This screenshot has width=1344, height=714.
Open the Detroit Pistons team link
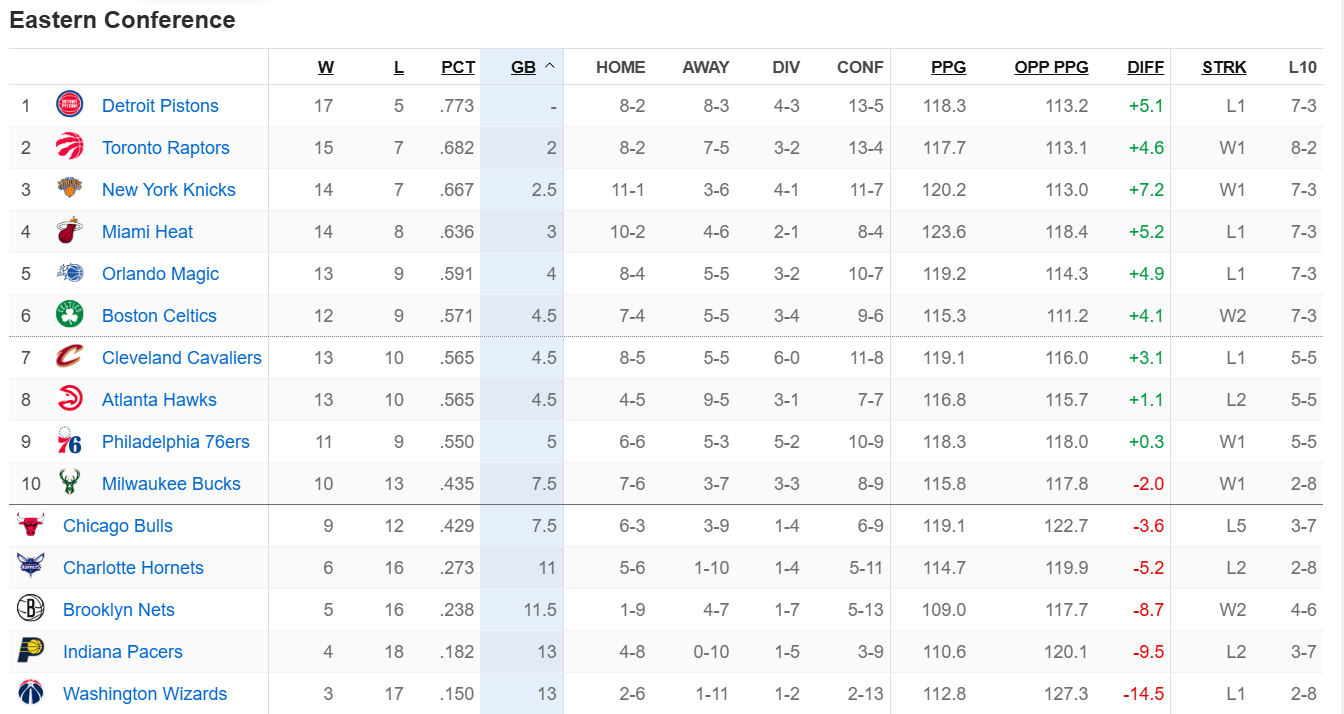[x=159, y=105]
